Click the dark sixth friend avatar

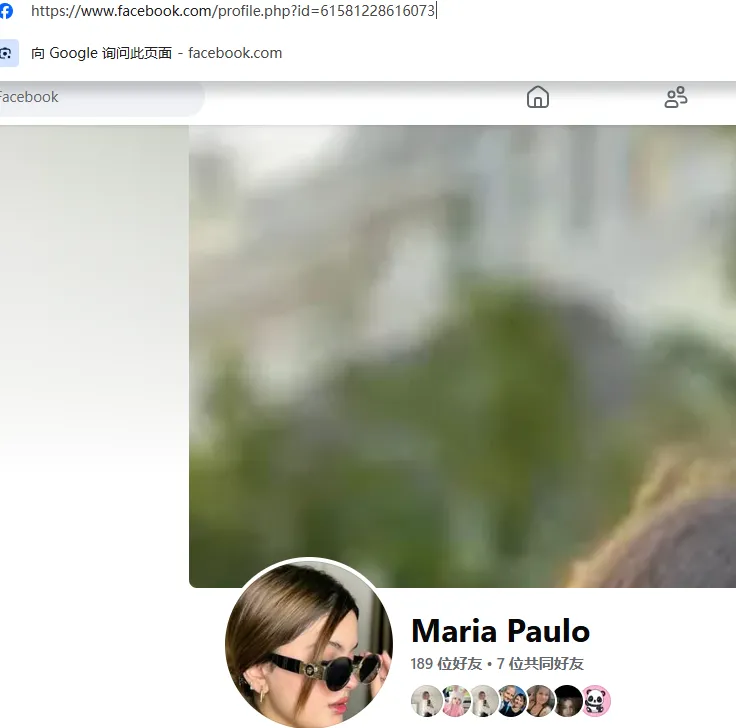tap(567, 701)
